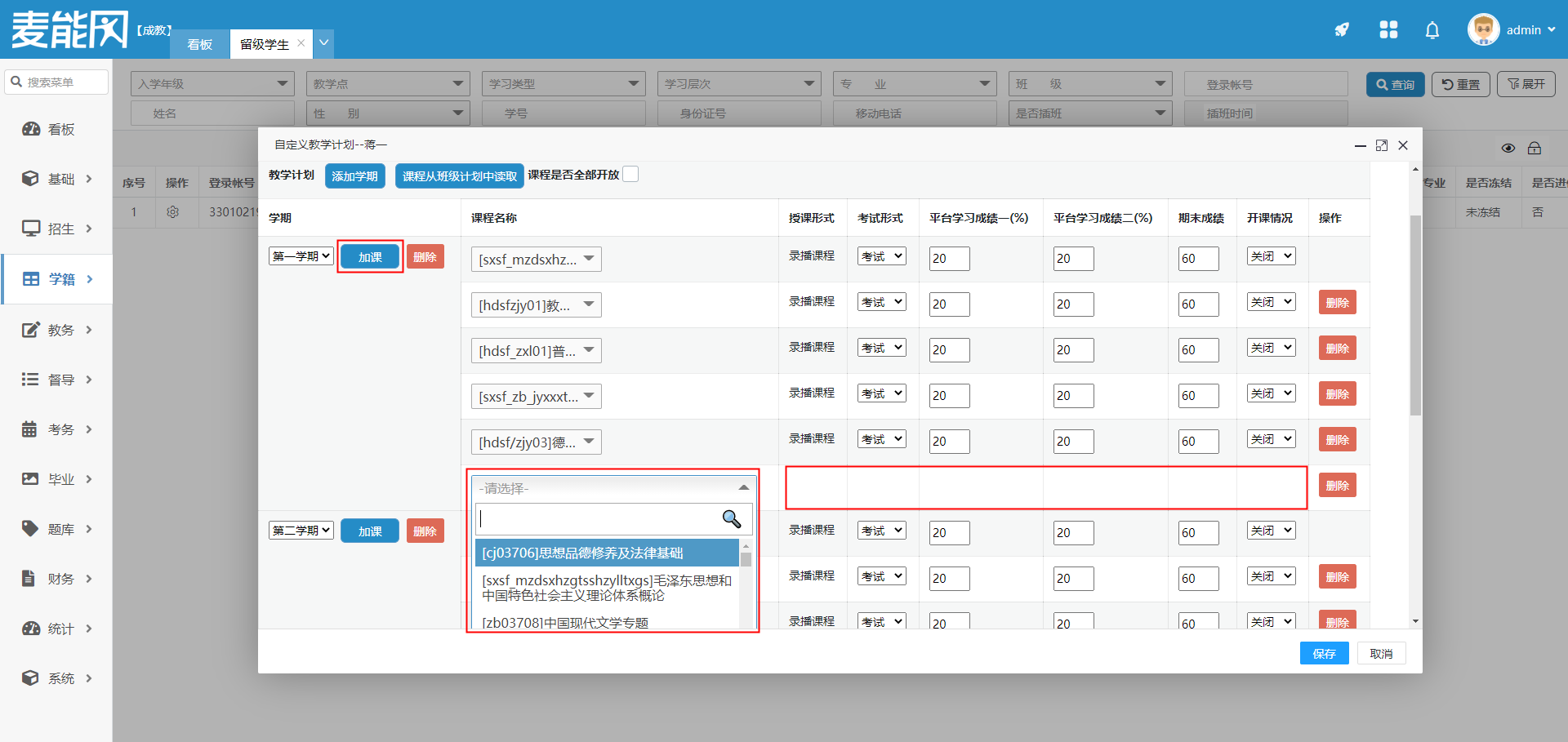Open the apps grid icon
Image resolution: width=1568 pixels, height=742 pixels.
click(1388, 30)
